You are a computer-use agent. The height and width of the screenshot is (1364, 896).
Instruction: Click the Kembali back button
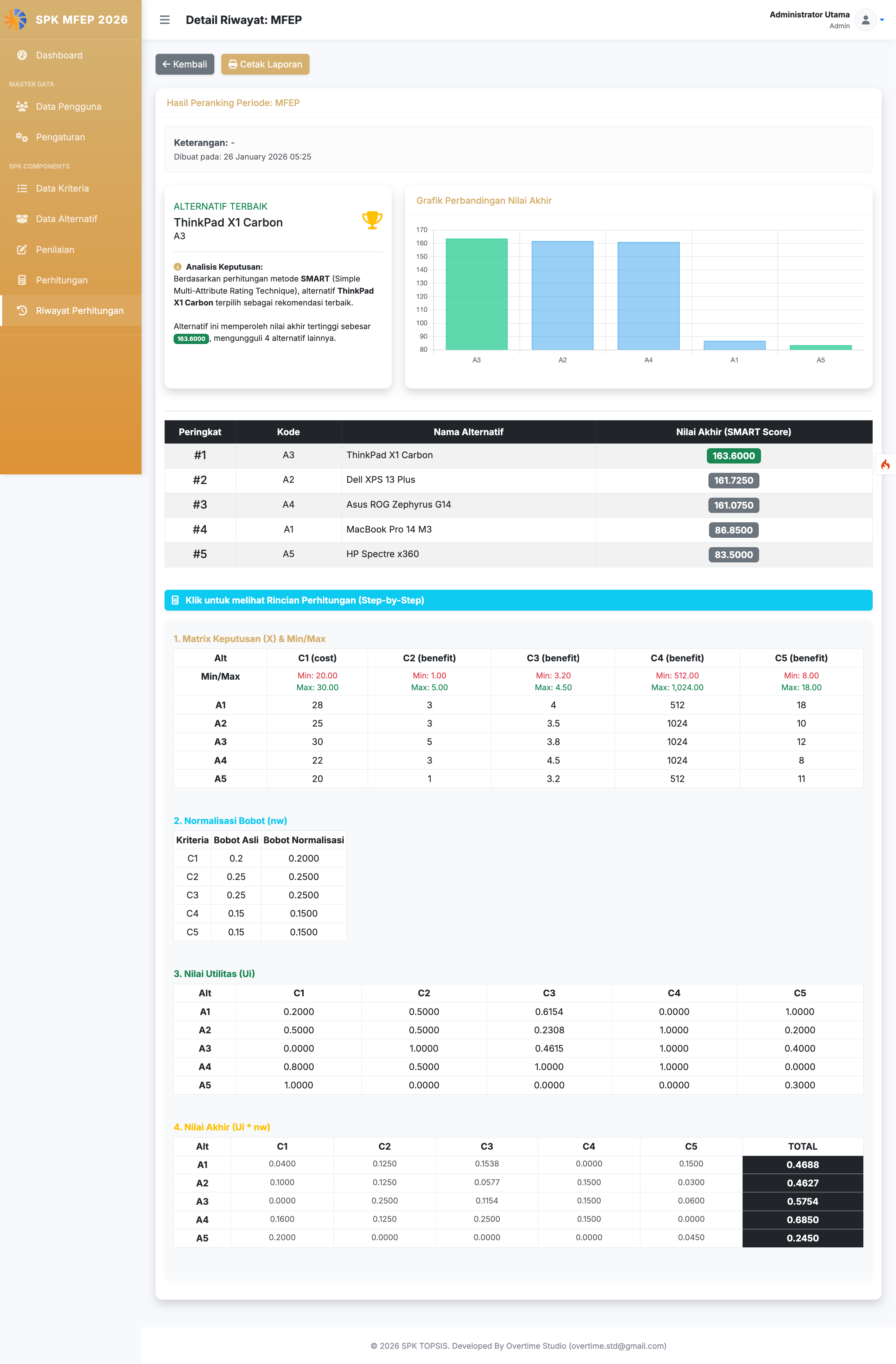[184, 64]
